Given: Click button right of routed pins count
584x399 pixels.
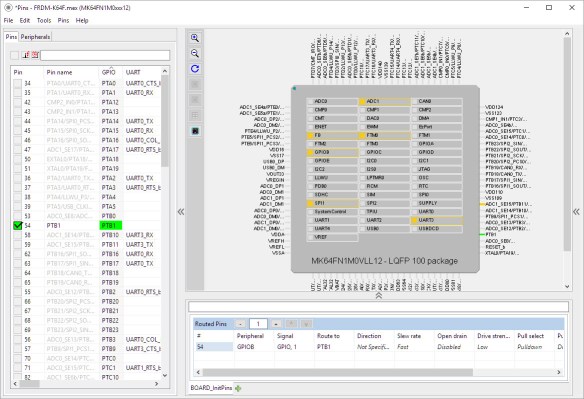Looking at the screenshot, I should click(276, 324).
